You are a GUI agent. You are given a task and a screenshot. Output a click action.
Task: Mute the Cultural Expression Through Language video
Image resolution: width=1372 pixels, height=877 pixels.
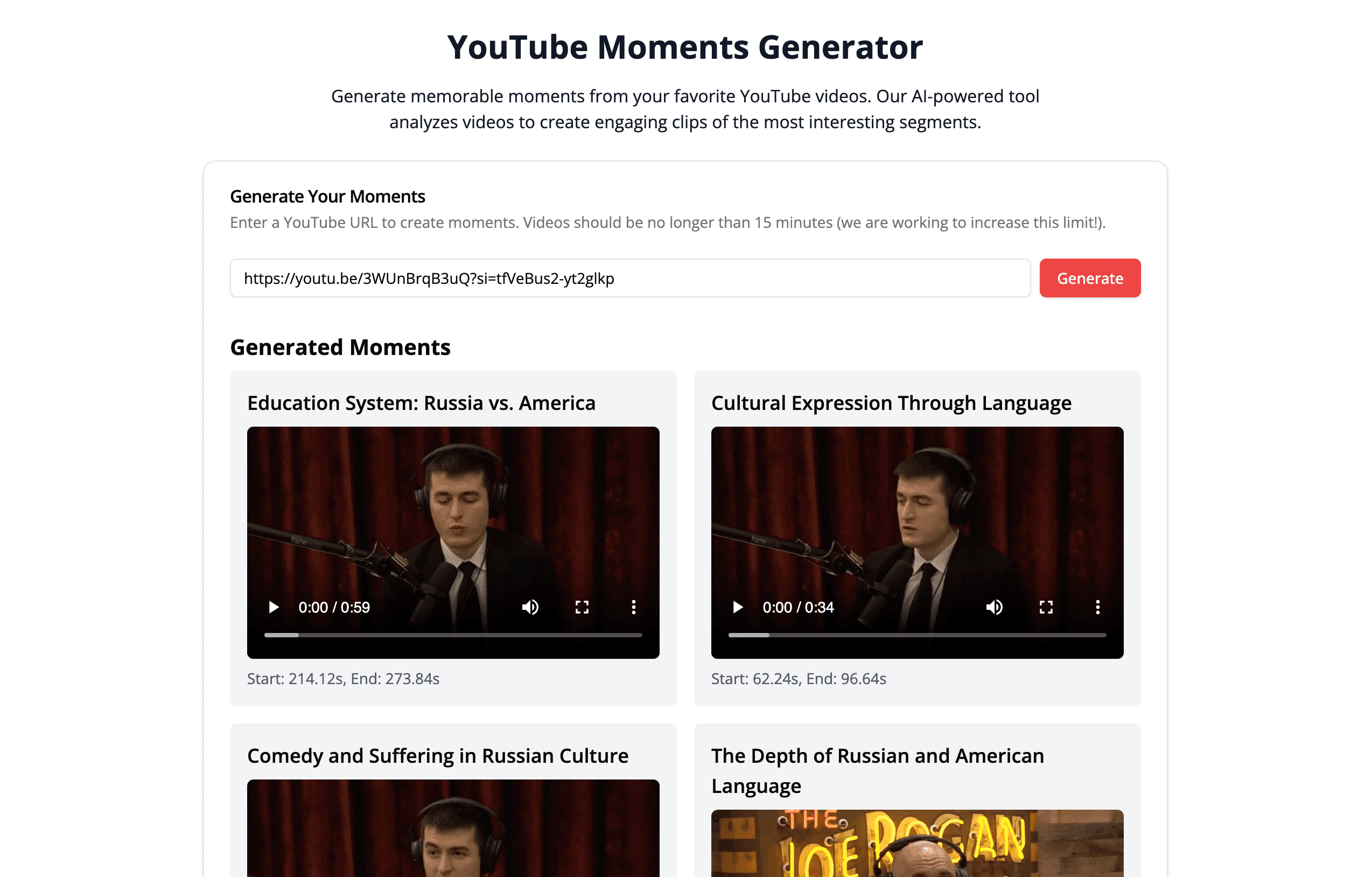pos(994,608)
